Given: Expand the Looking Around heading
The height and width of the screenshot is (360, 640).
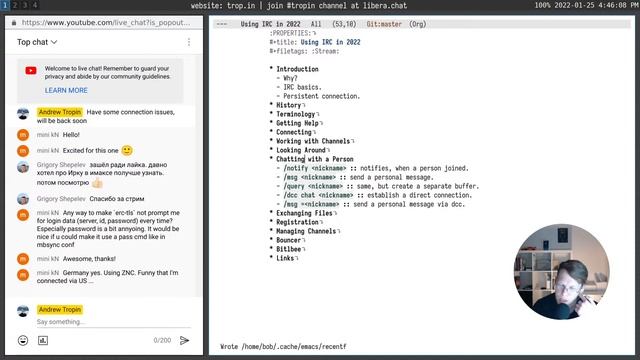Looking at the screenshot, I should [300, 150].
